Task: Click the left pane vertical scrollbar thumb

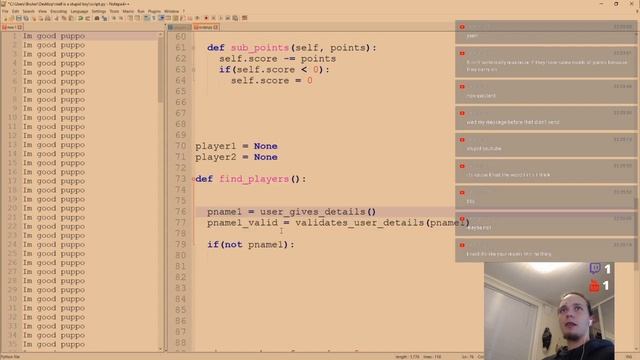Action: (160, 69)
